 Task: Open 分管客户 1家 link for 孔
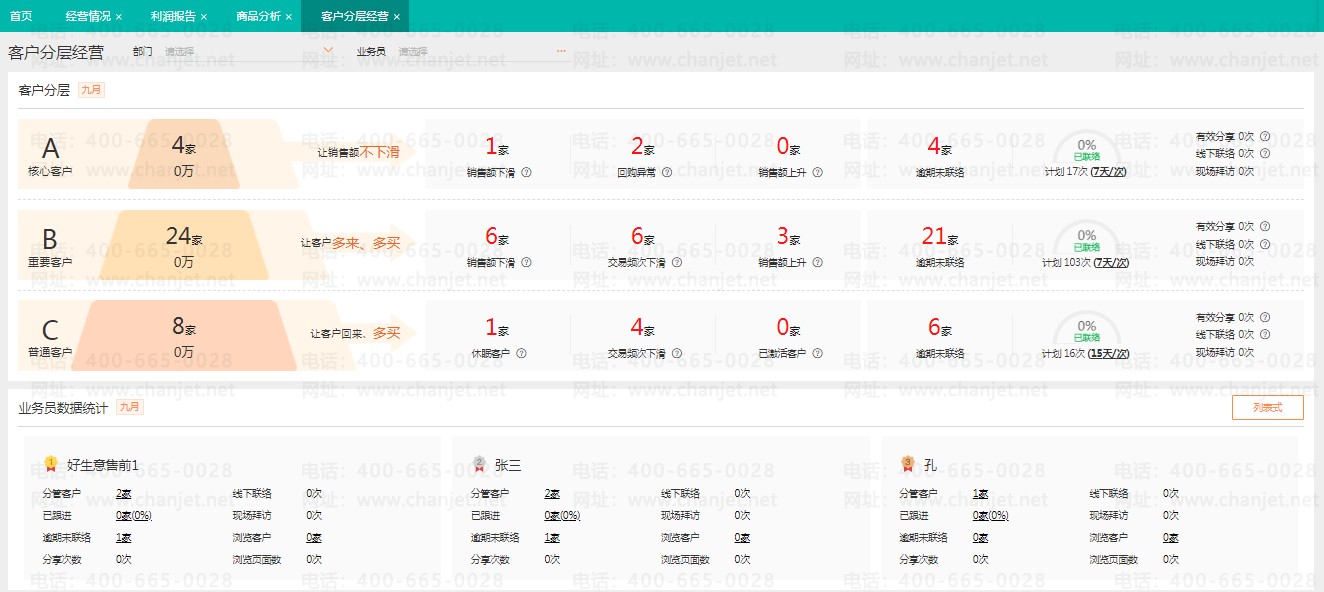(x=981, y=493)
